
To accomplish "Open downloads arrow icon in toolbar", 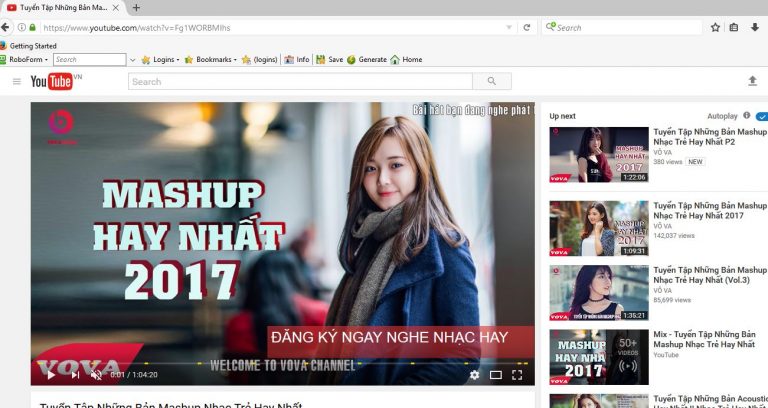I will [x=755, y=27].
